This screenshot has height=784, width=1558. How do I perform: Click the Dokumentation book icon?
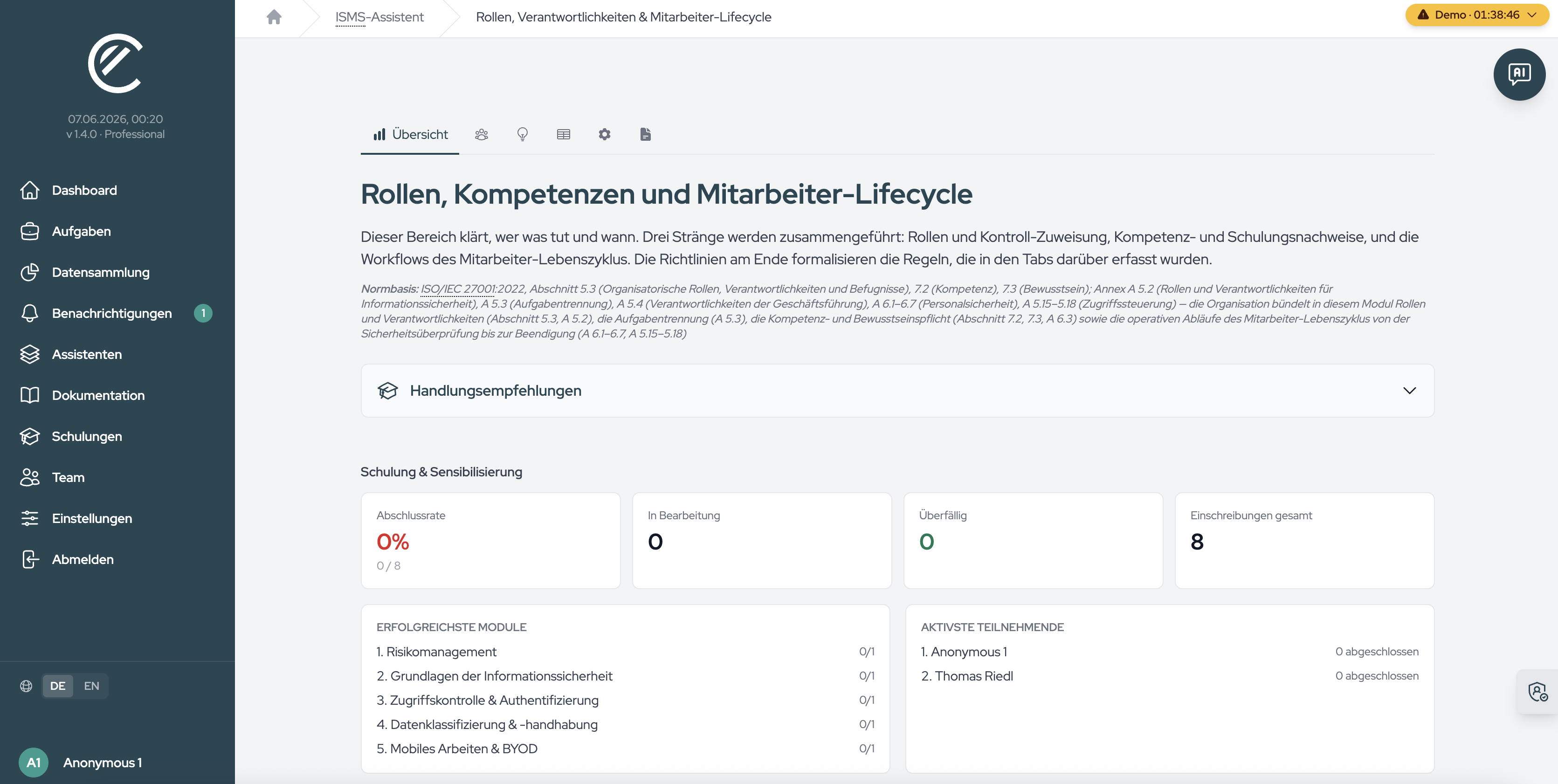click(x=30, y=395)
